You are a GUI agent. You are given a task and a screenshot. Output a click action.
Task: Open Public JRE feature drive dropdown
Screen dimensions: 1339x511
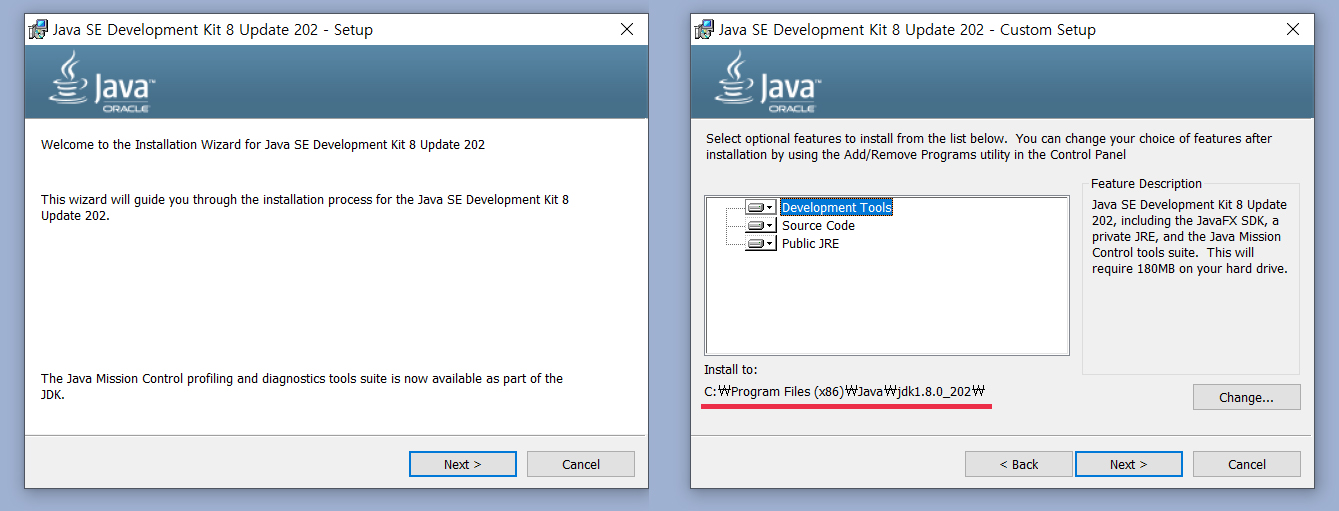click(761, 243)
